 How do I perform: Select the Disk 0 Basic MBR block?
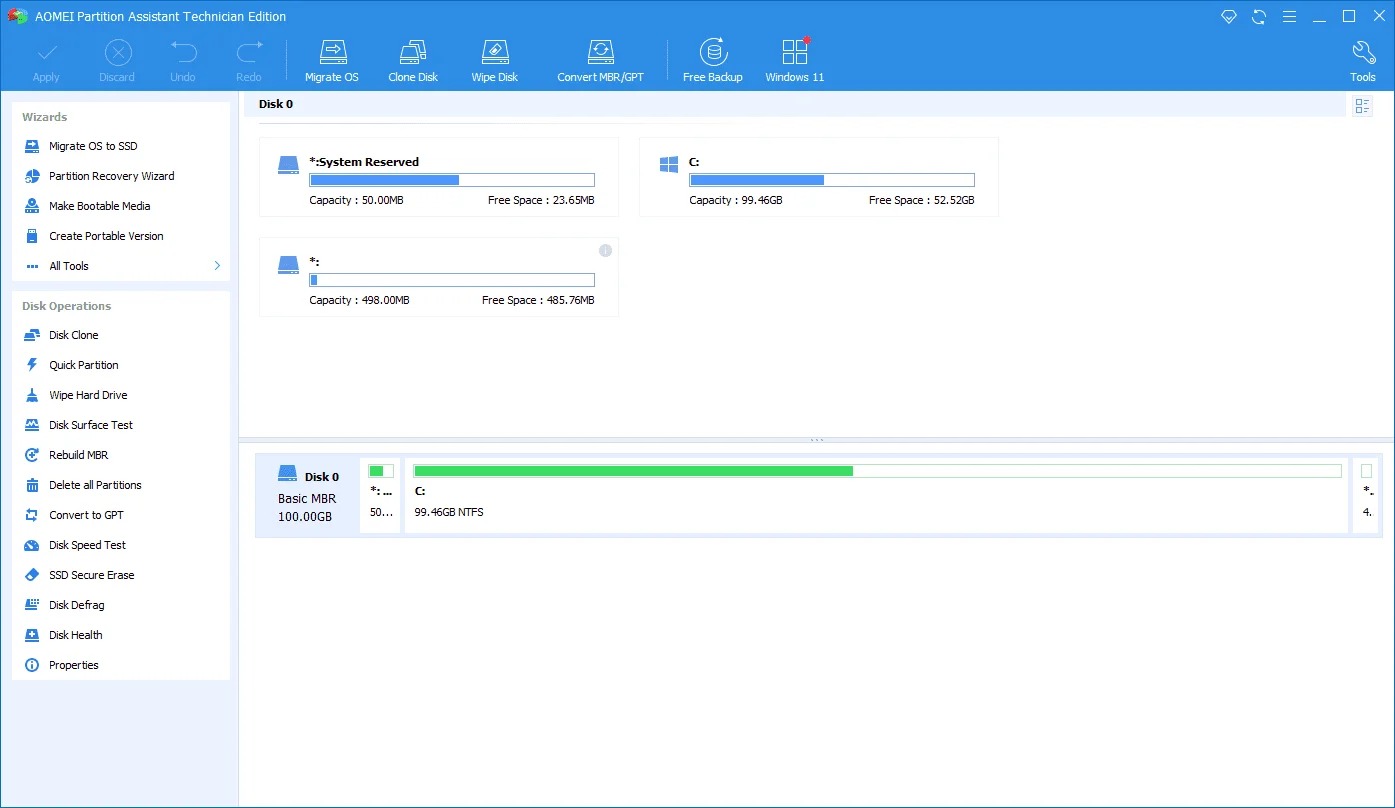click(x=308, y=496)
